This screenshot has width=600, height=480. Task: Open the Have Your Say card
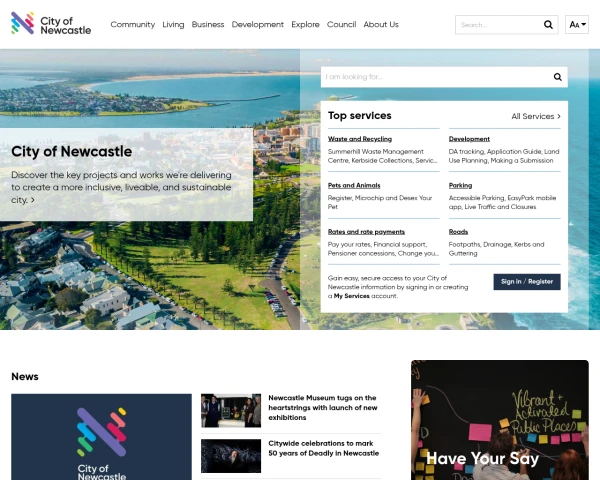(500, 420)
